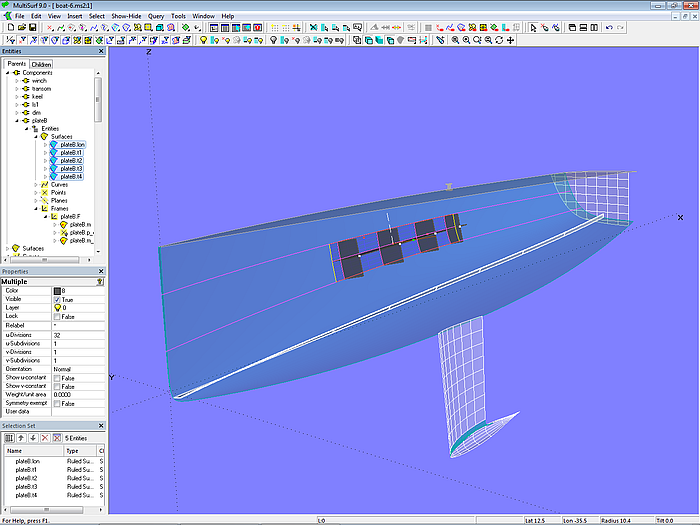Click the Undo arrow icon

click(610, 28)
